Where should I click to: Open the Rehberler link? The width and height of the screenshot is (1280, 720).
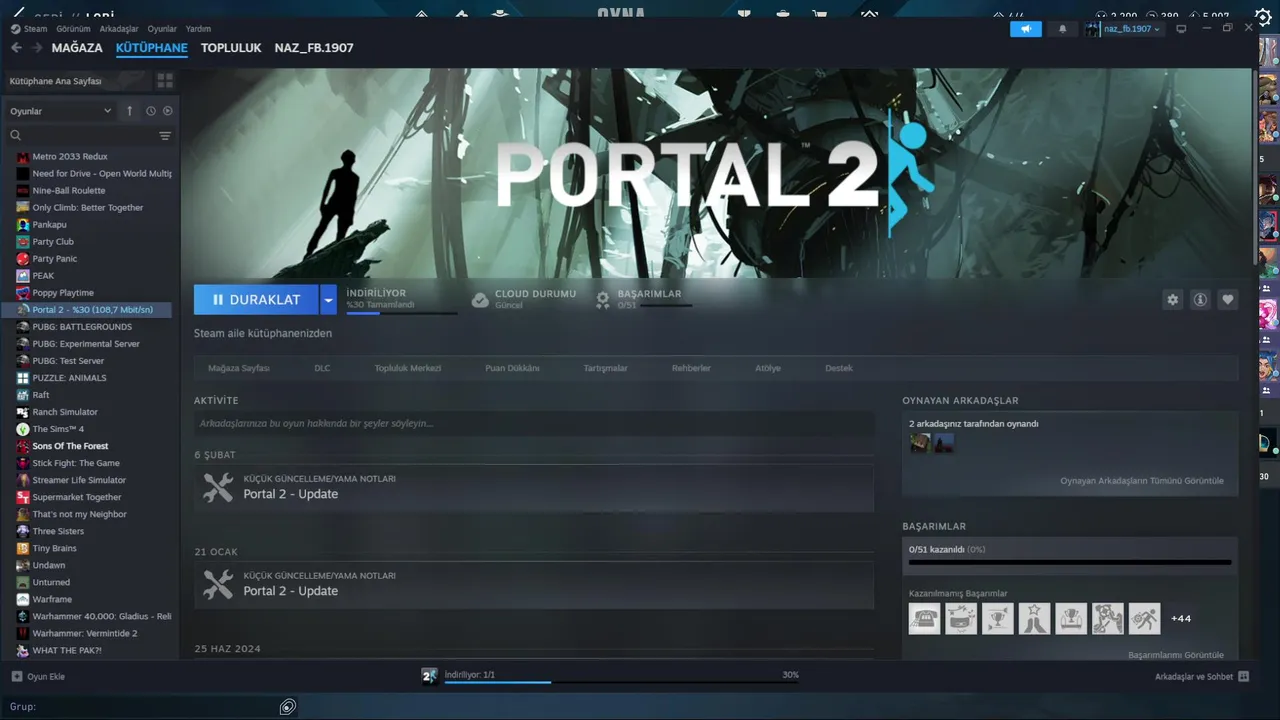(x=691, y=368)
